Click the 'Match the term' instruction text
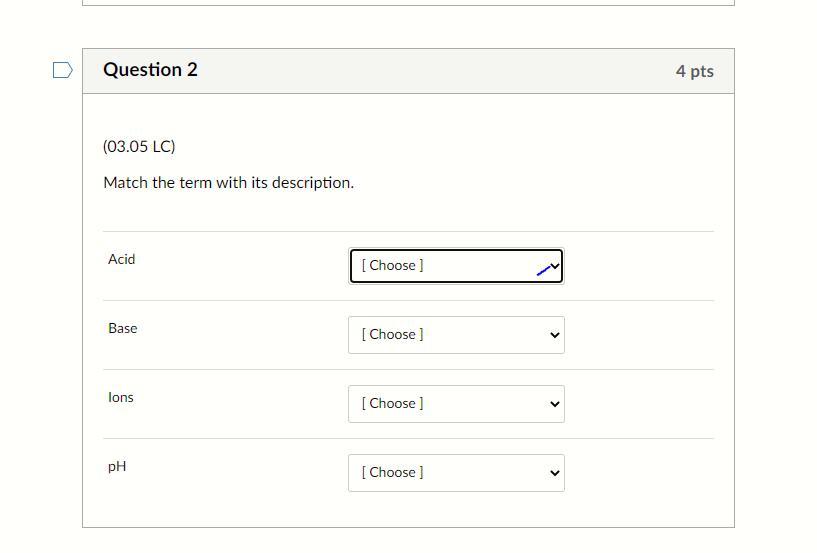 click(x=228, y=182)
